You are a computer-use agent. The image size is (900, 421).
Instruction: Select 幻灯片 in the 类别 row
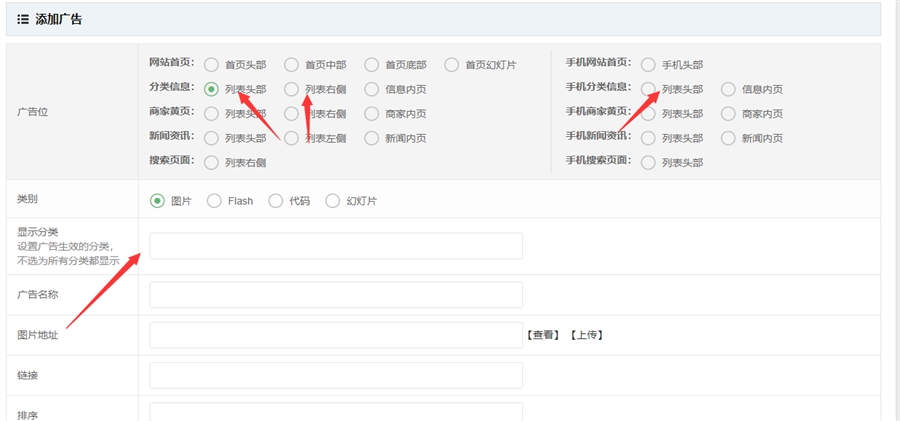[x=333, y=201]
